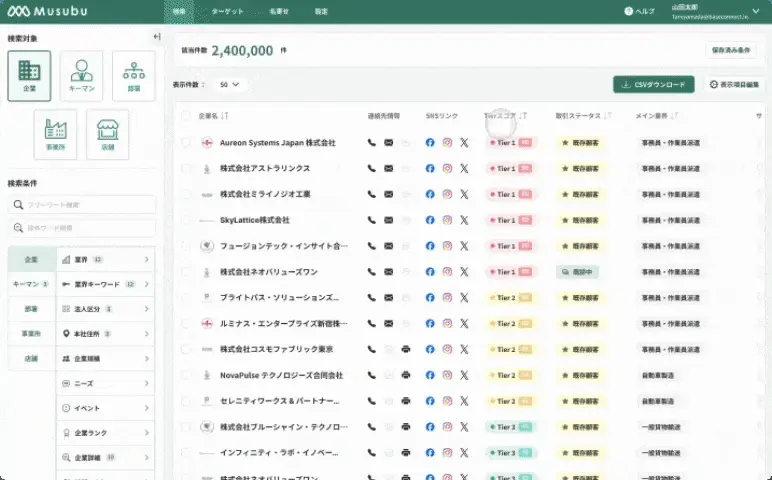Open the 保存済み条件 button
This screenshot has height=480, width=772.
(731, 50)
